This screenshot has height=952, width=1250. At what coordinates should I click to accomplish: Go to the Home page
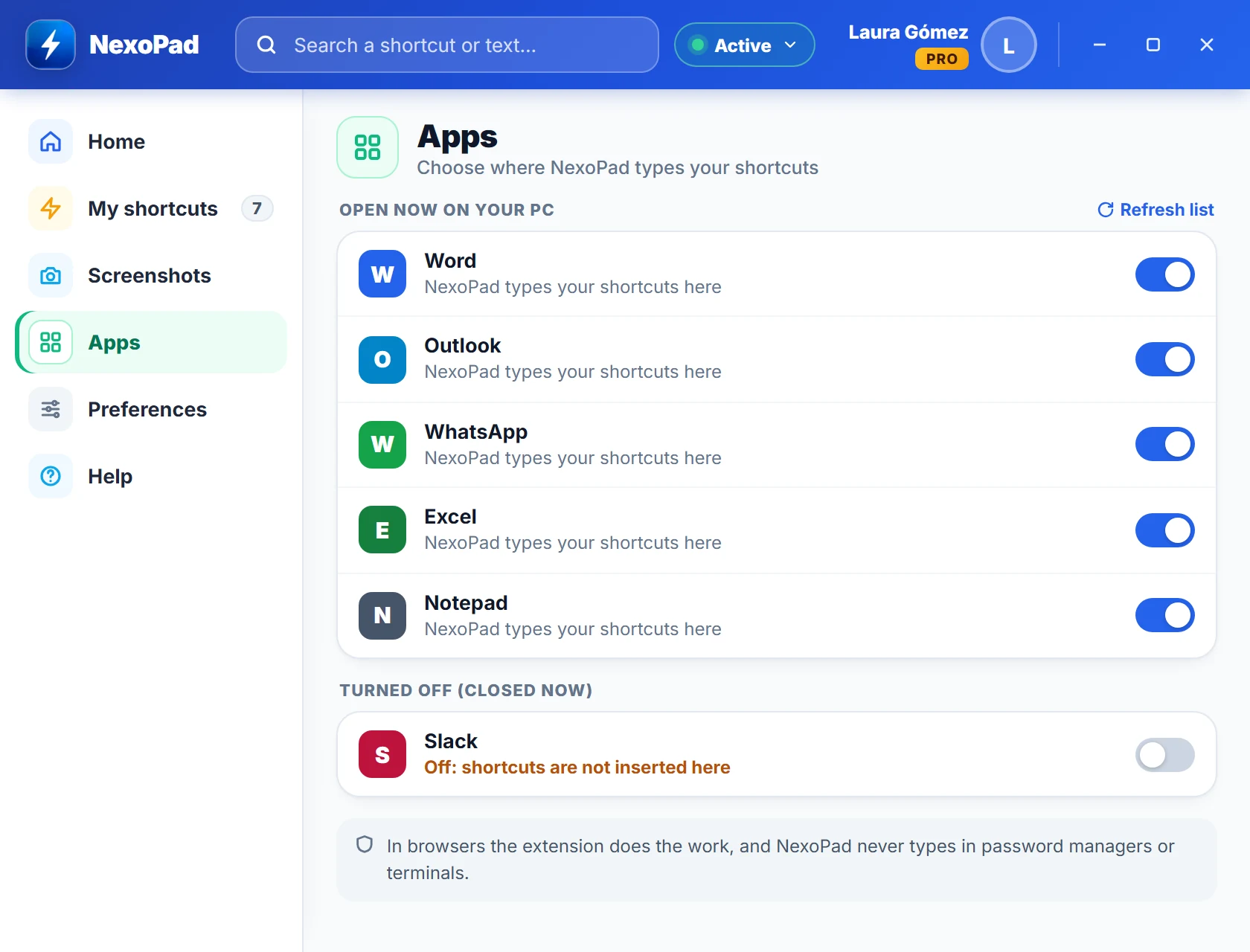coord(151,141)
